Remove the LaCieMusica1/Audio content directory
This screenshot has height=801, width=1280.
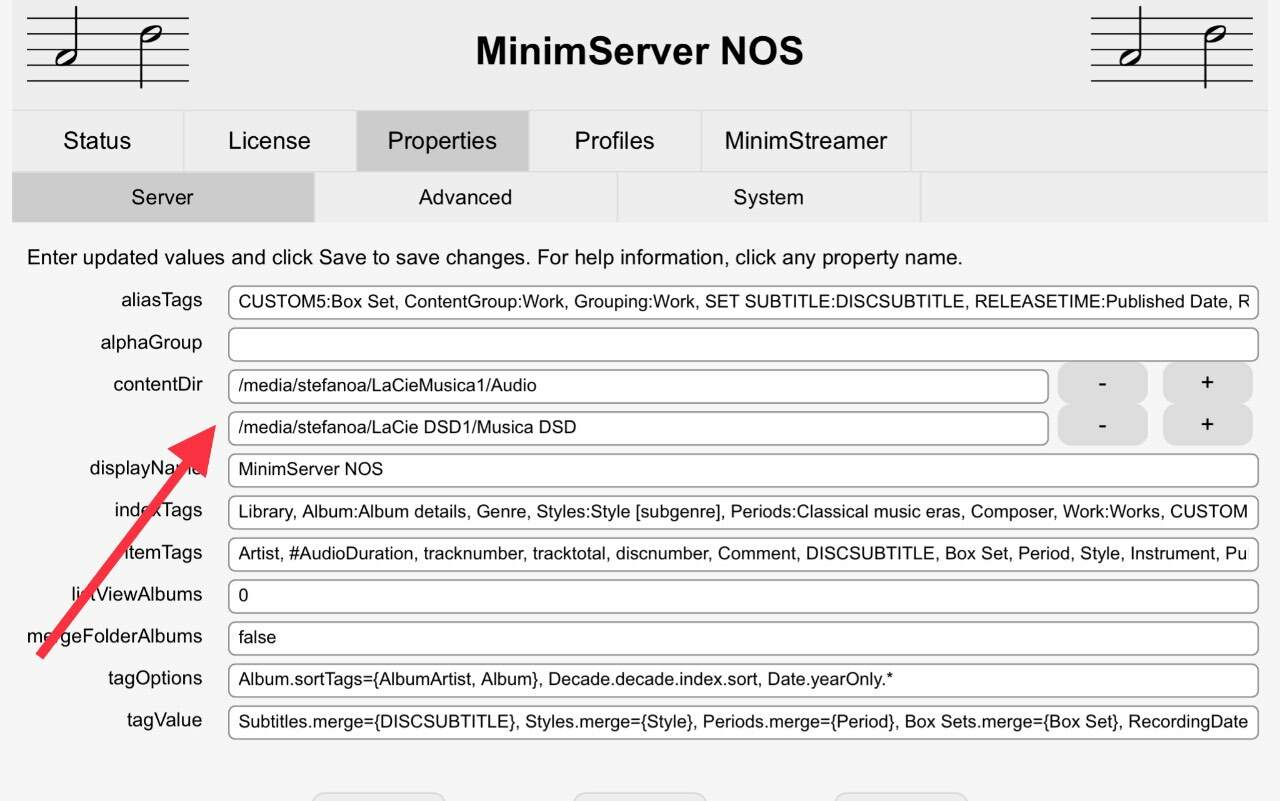click(1102, 383)
